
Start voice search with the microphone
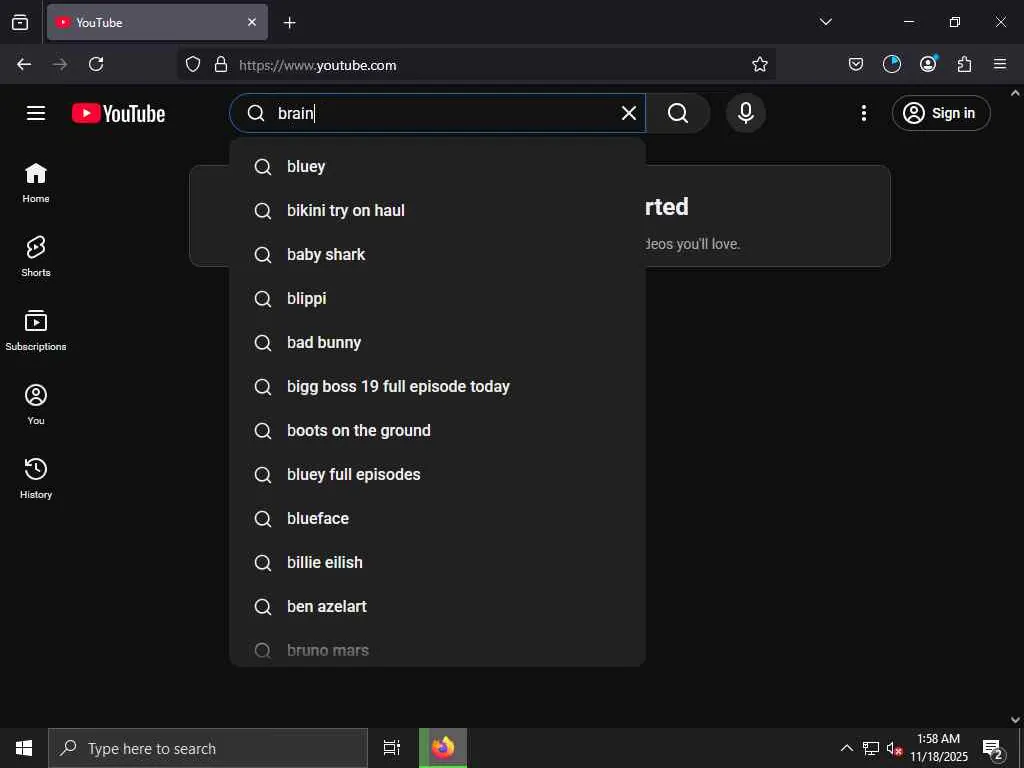(x=746, y=114)
